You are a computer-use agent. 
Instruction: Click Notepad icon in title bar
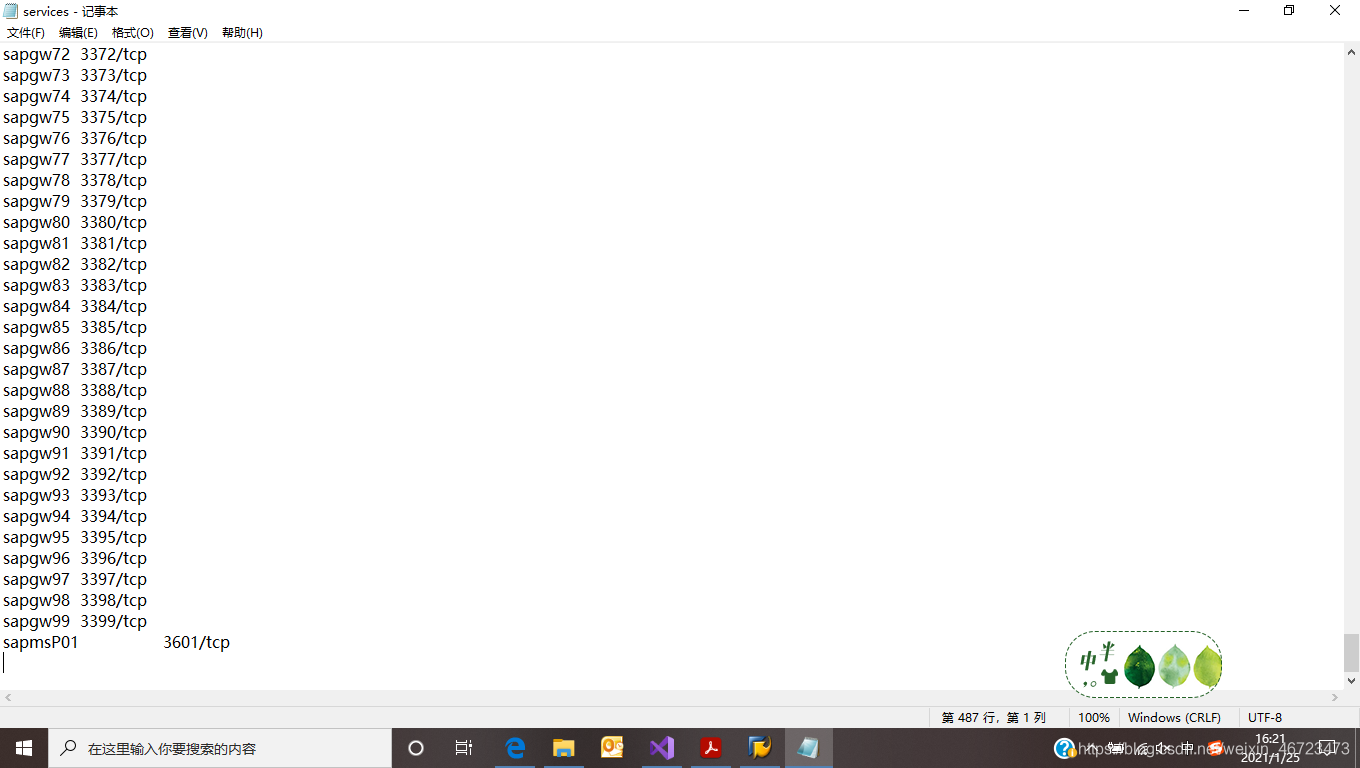11,11
